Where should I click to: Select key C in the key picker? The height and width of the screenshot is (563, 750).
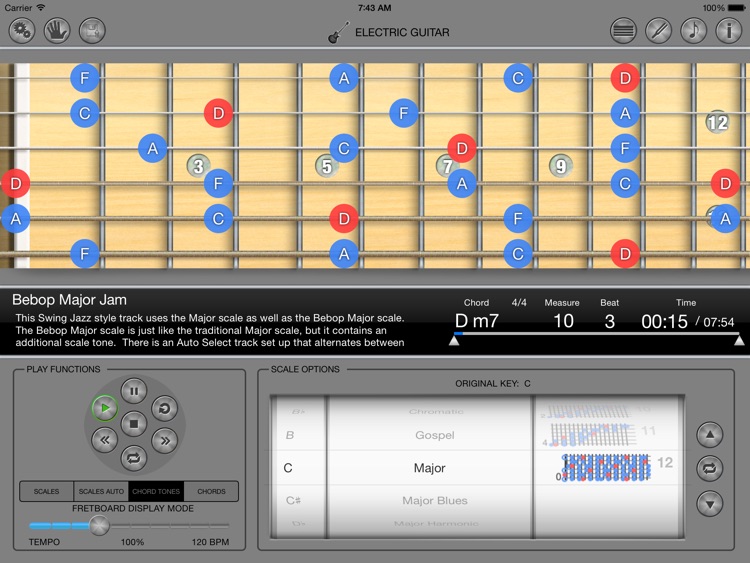click(x=288, y=468)
